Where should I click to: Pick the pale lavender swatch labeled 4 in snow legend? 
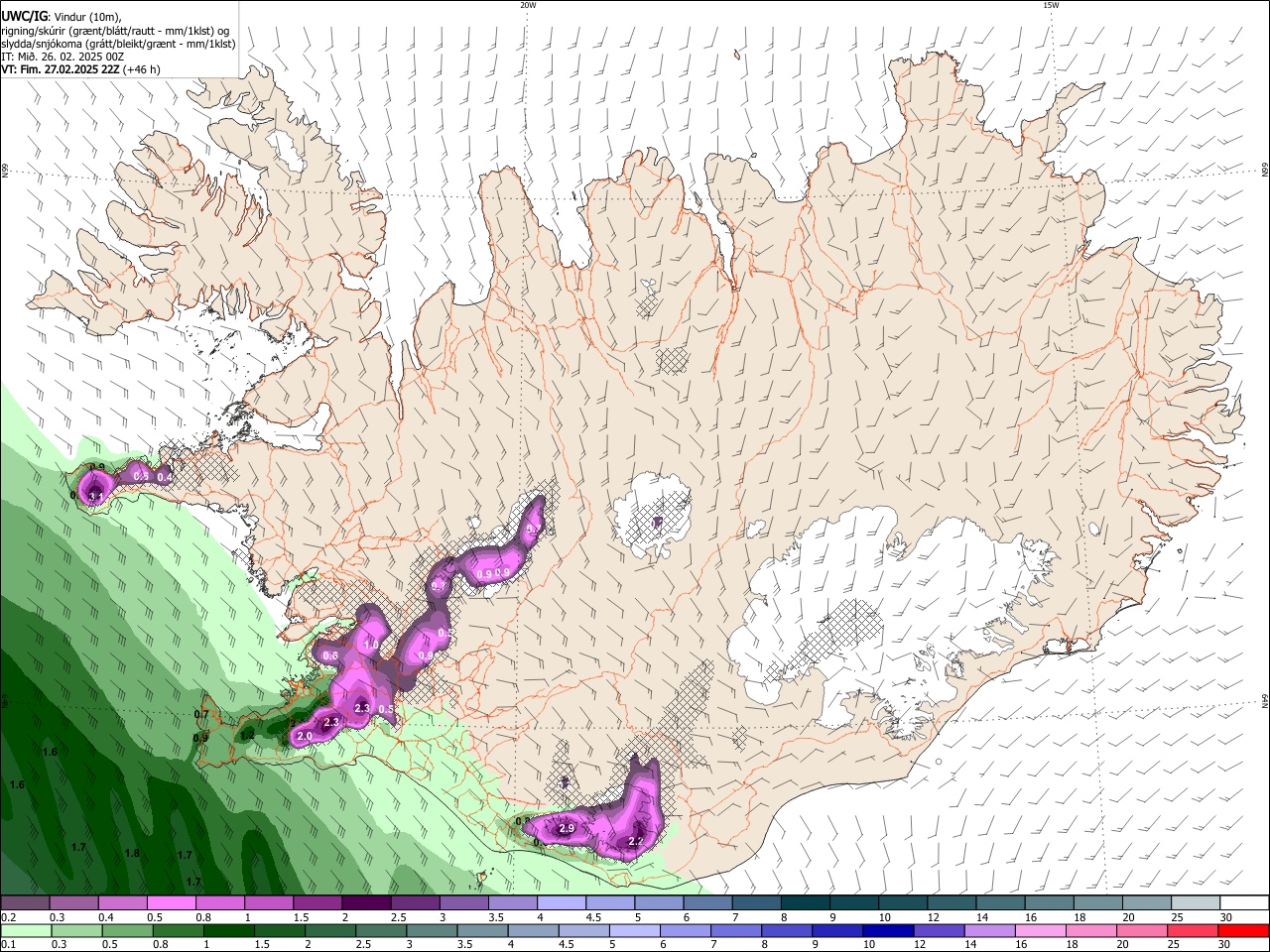[x=562, y=903]
